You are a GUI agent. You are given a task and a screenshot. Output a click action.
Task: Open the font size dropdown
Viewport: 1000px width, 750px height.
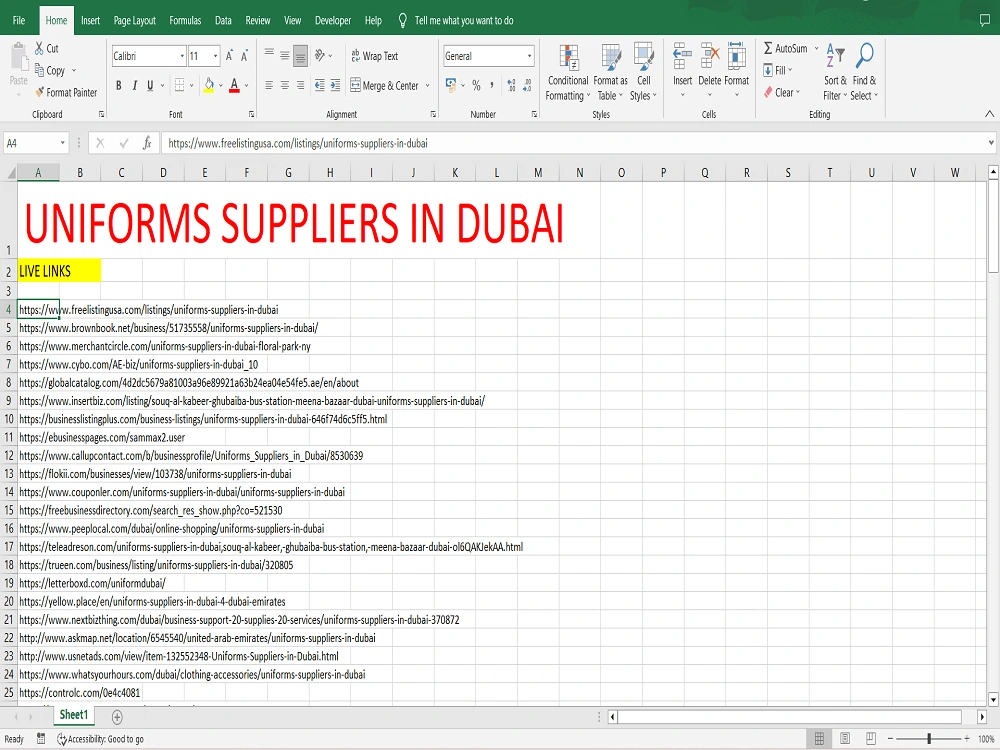tap(216, 56)
